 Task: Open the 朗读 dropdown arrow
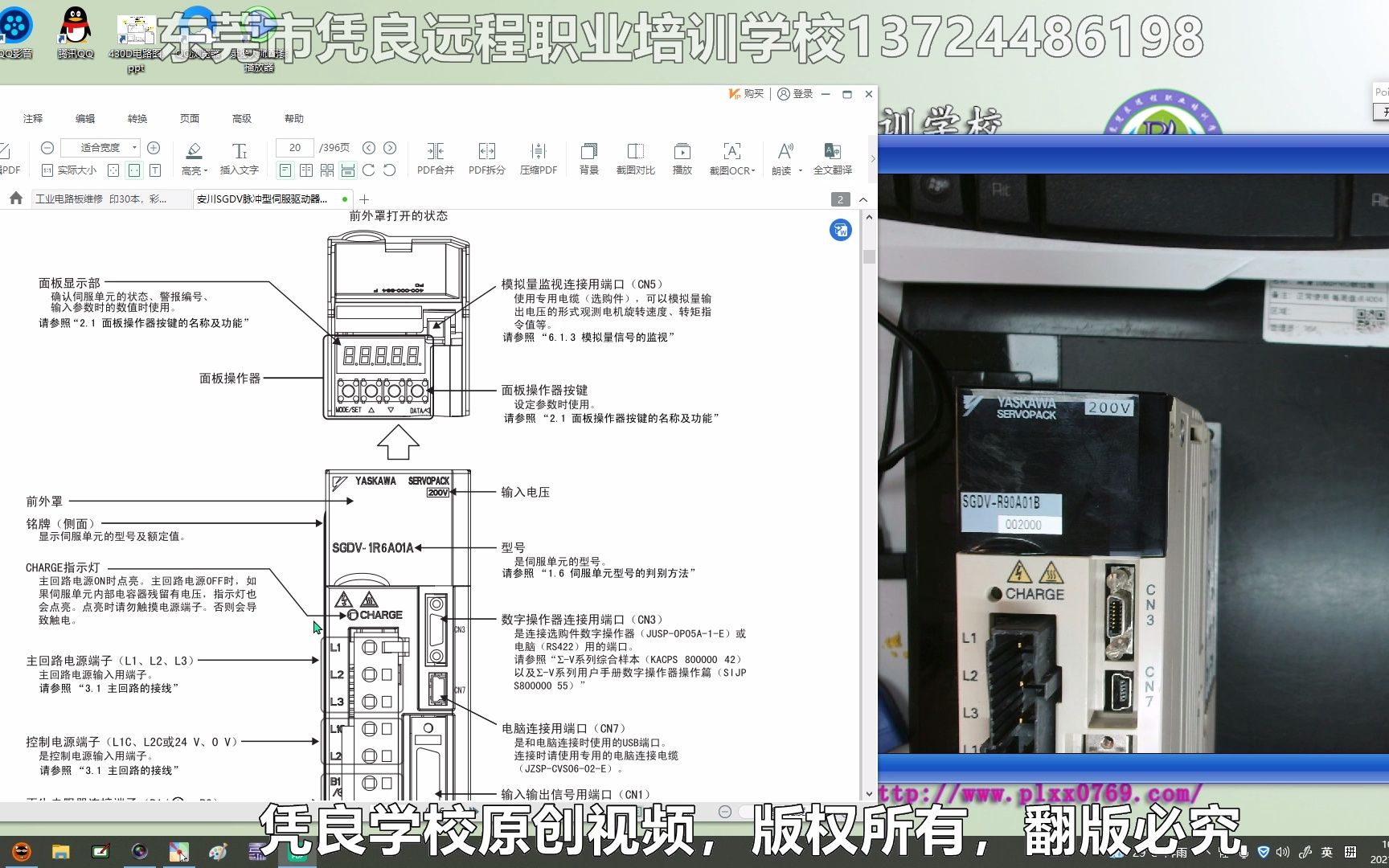click(x=801, y=171)
